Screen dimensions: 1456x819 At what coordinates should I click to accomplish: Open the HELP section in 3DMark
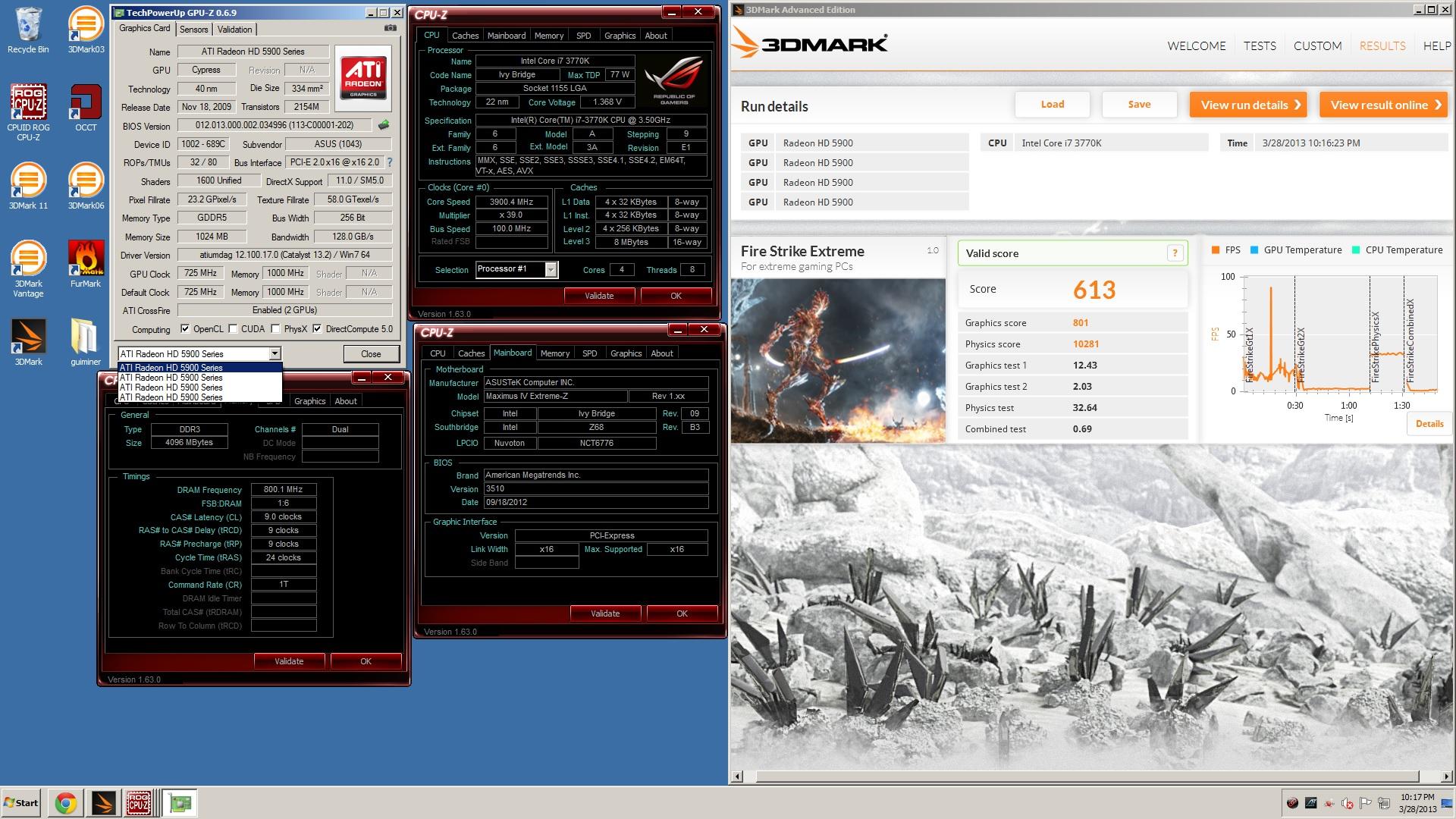(x=1437, y=45)
